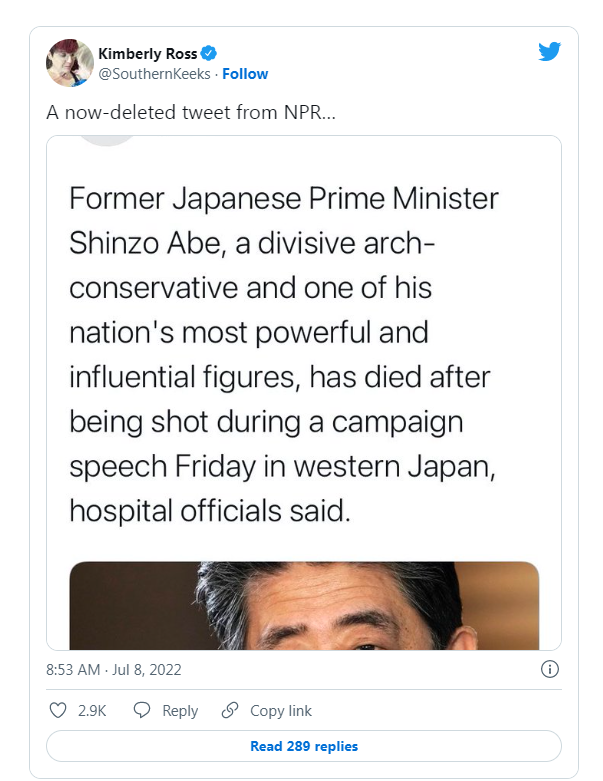
Task: Click the blue verified badge
Action: pos(209,53)
